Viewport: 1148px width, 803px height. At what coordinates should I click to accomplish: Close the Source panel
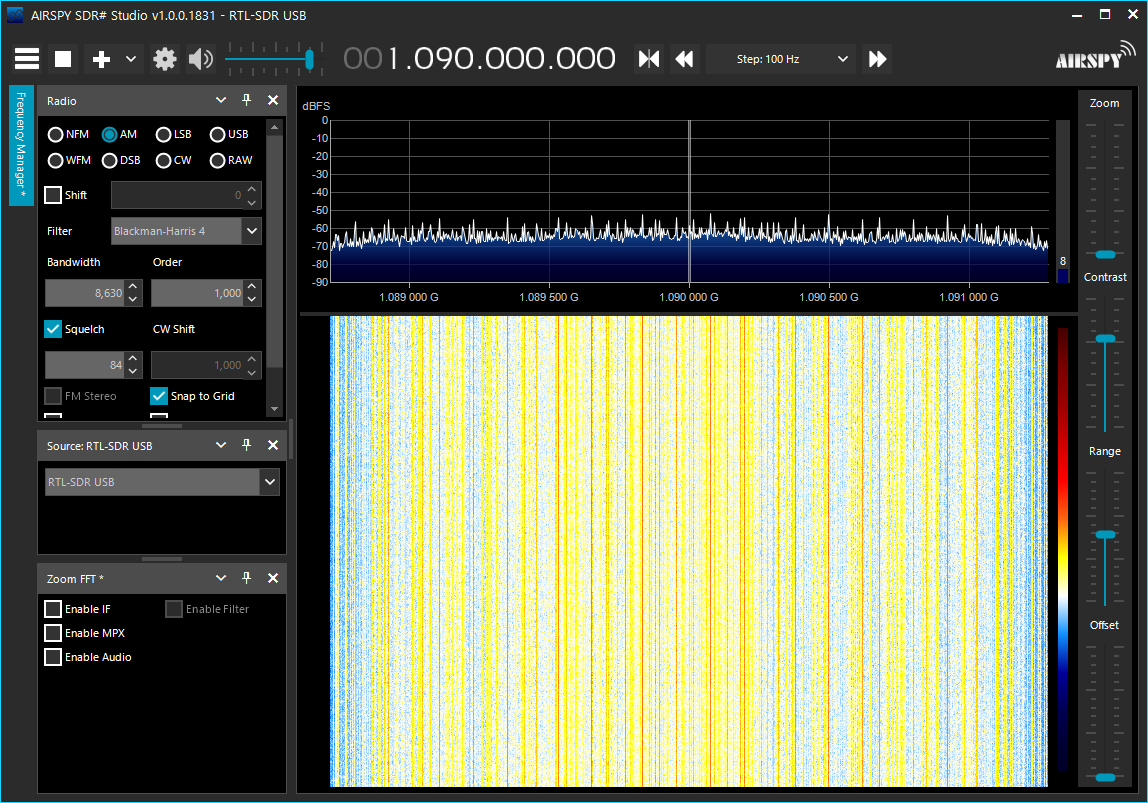pos(273,445)
